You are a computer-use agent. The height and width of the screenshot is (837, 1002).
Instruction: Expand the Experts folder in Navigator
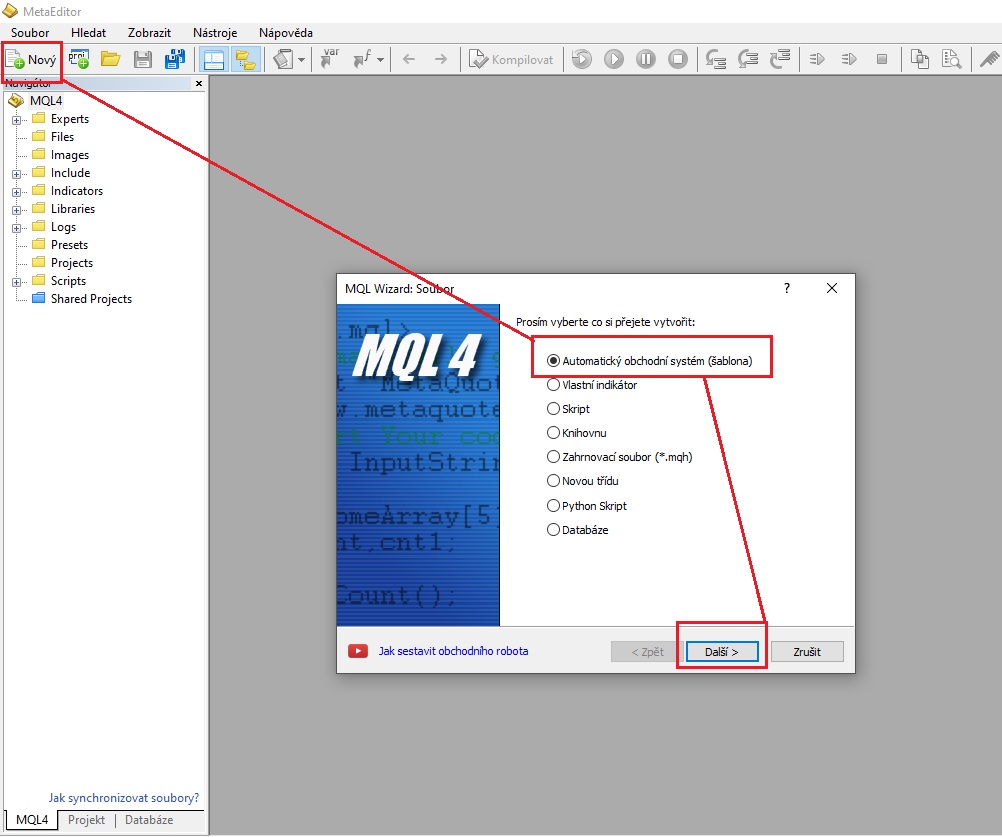[17, 119]
